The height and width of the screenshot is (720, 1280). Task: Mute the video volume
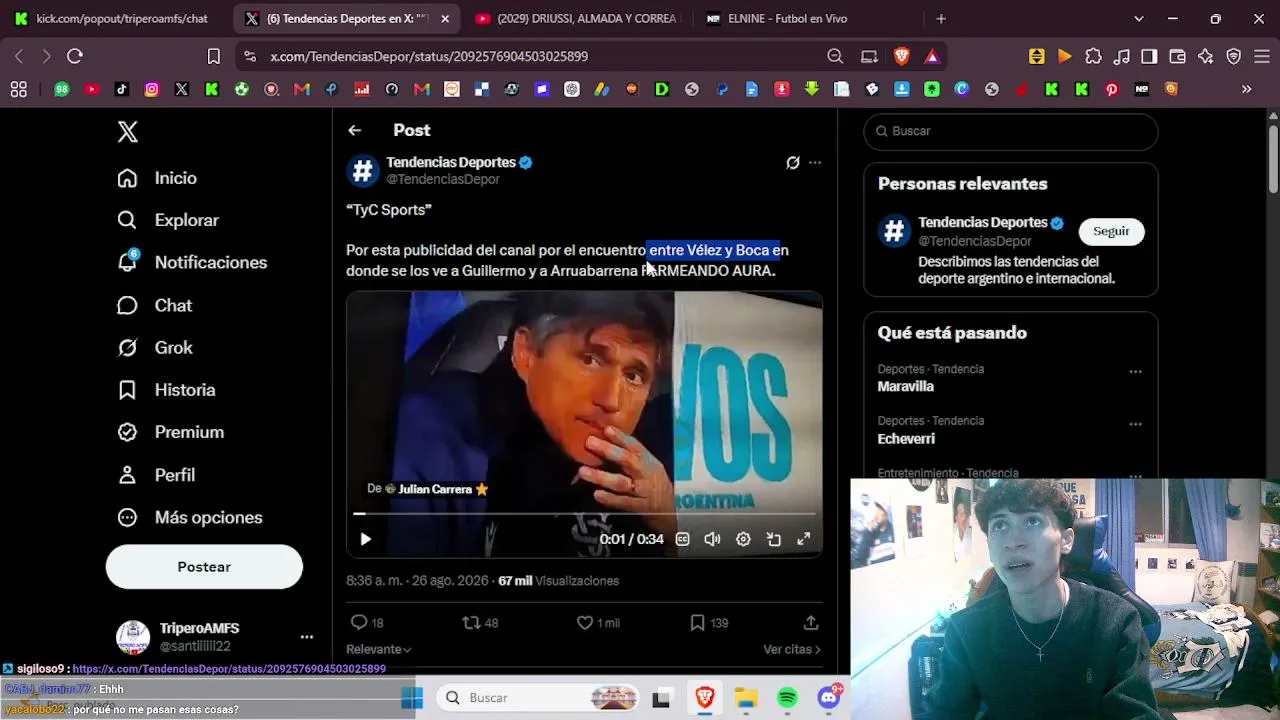tap(712, 539)
